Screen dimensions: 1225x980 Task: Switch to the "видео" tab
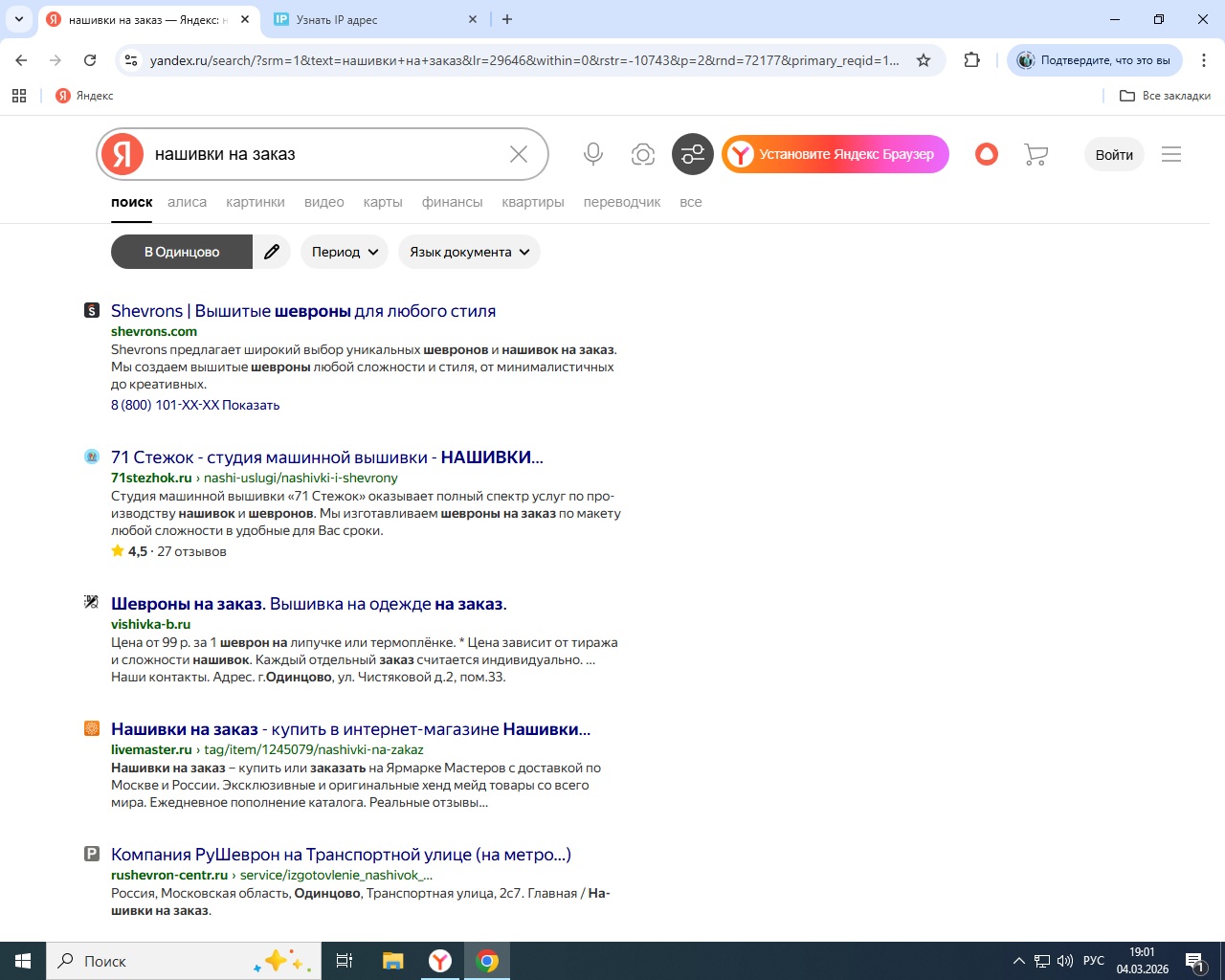pos(324,202)
